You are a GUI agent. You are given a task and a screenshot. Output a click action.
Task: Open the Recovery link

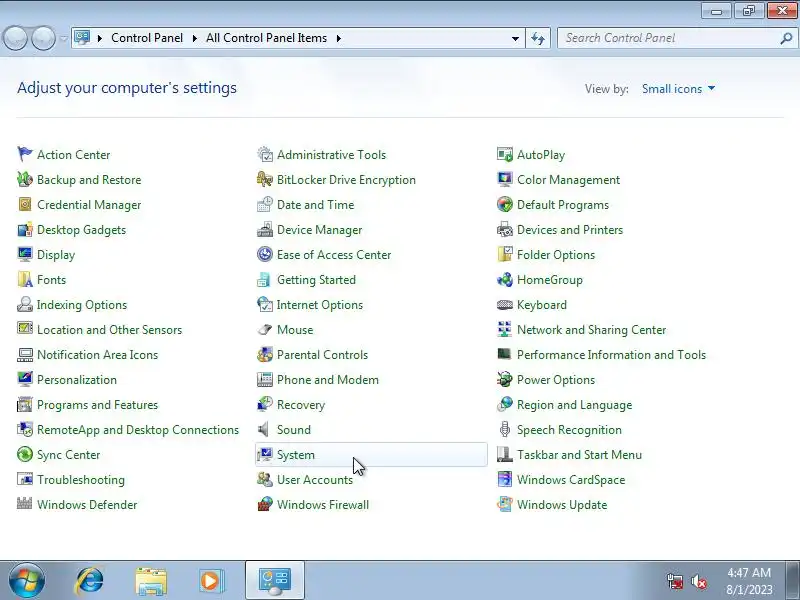(301, 405)
